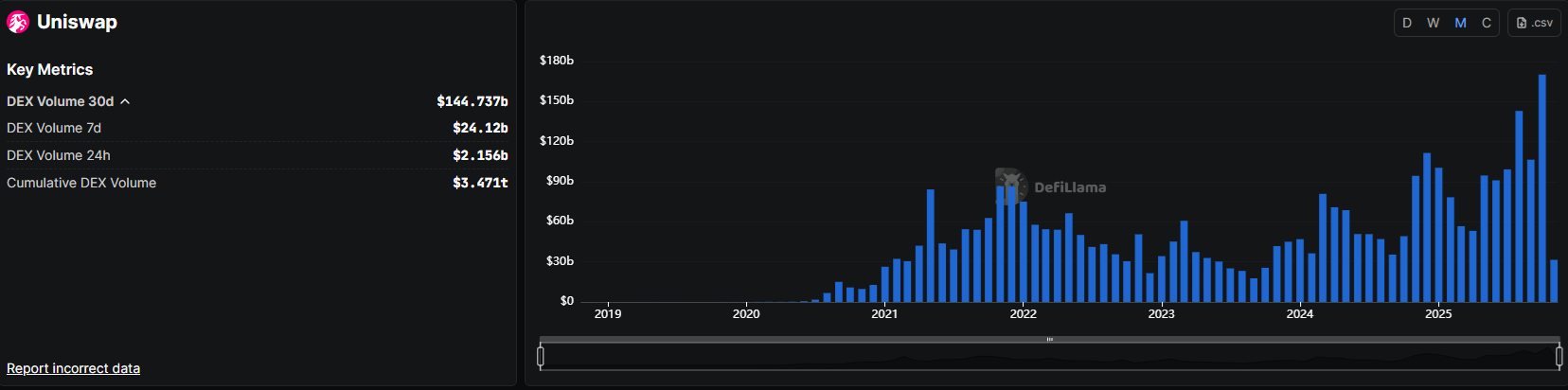Click the 2023 label on the x-axis
Image resolution: width=1568 pixels, height=390 pixels.
click(1161, 313)
